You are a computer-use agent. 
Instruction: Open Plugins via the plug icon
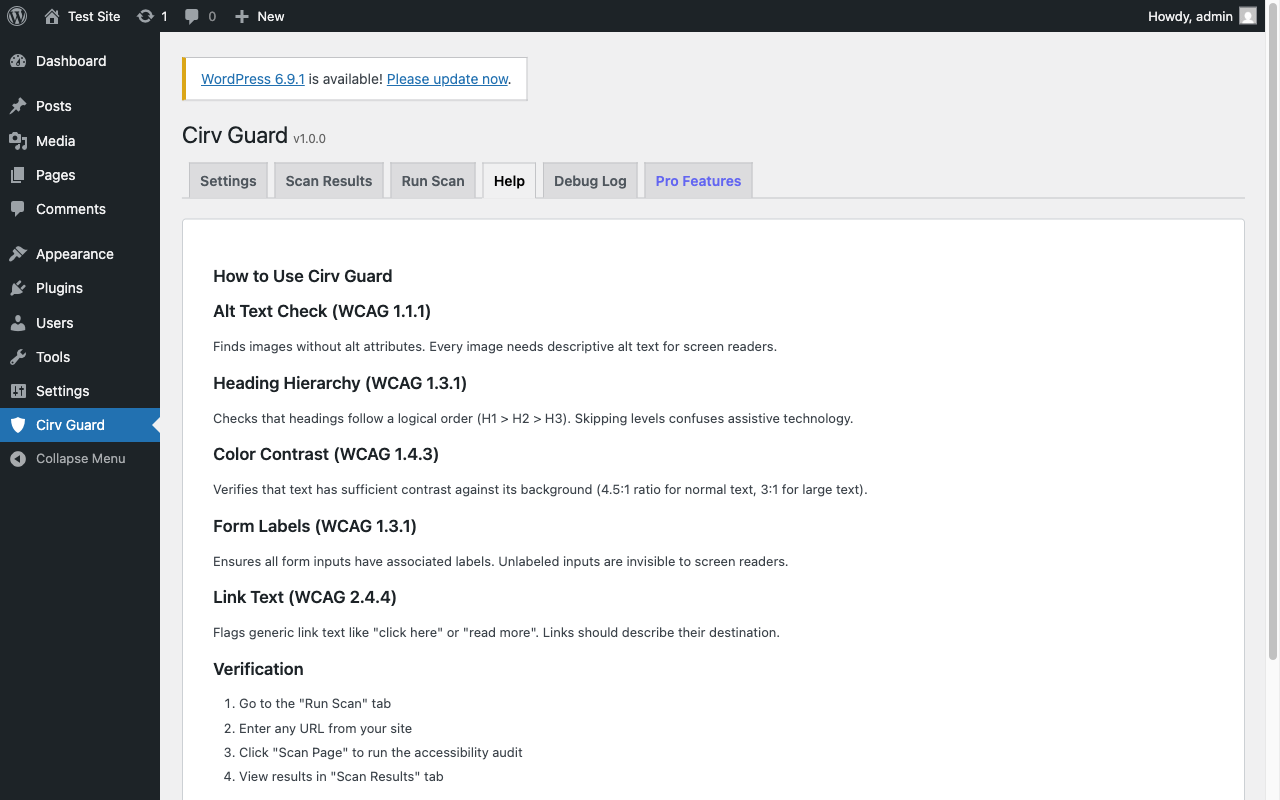[20, 288]
